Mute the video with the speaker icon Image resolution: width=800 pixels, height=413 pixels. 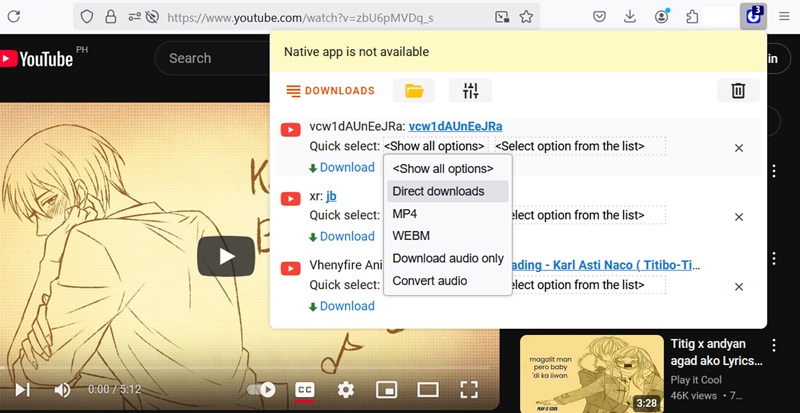coord(62,390)
